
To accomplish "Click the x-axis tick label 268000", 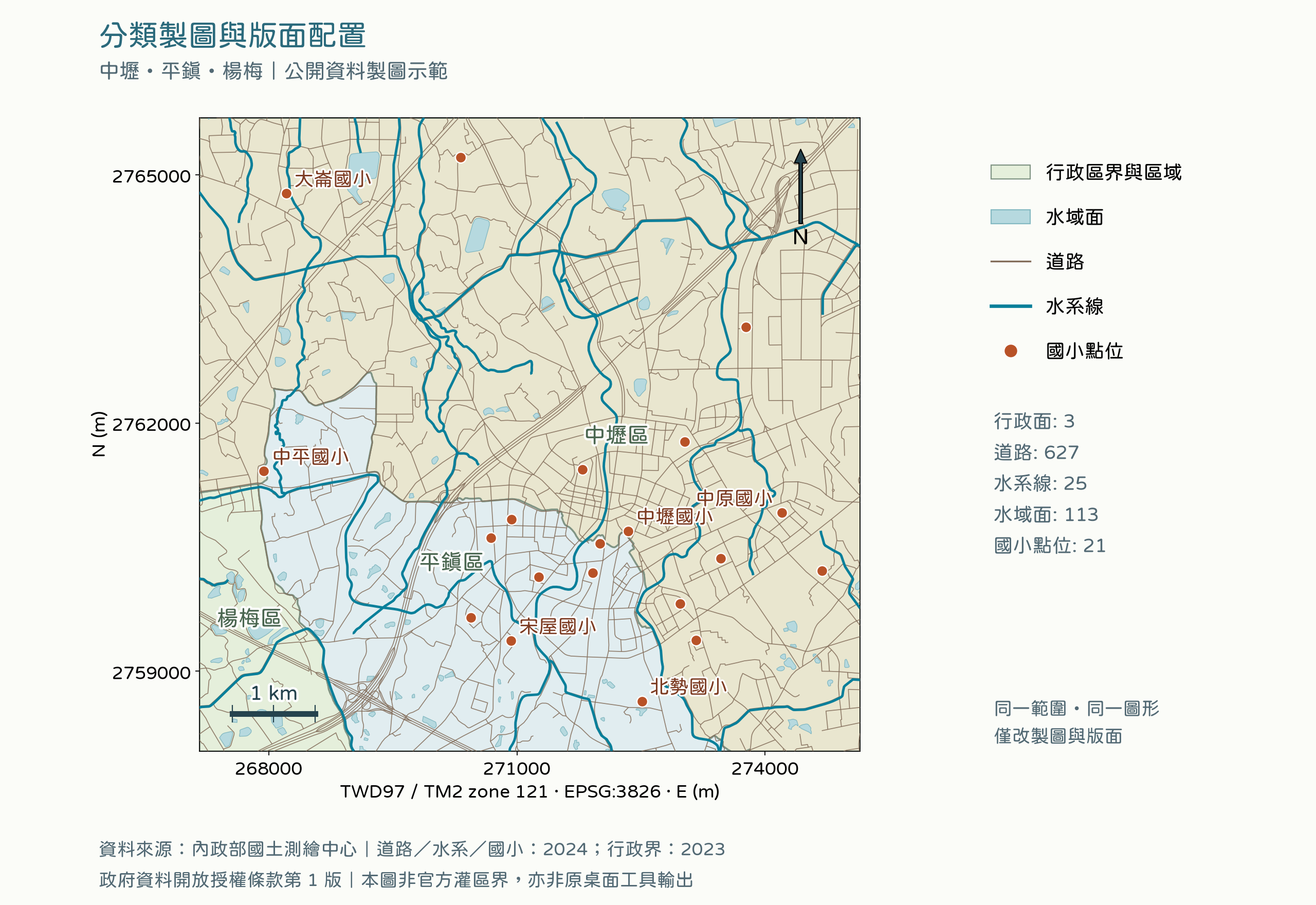I will coord(268,768).
